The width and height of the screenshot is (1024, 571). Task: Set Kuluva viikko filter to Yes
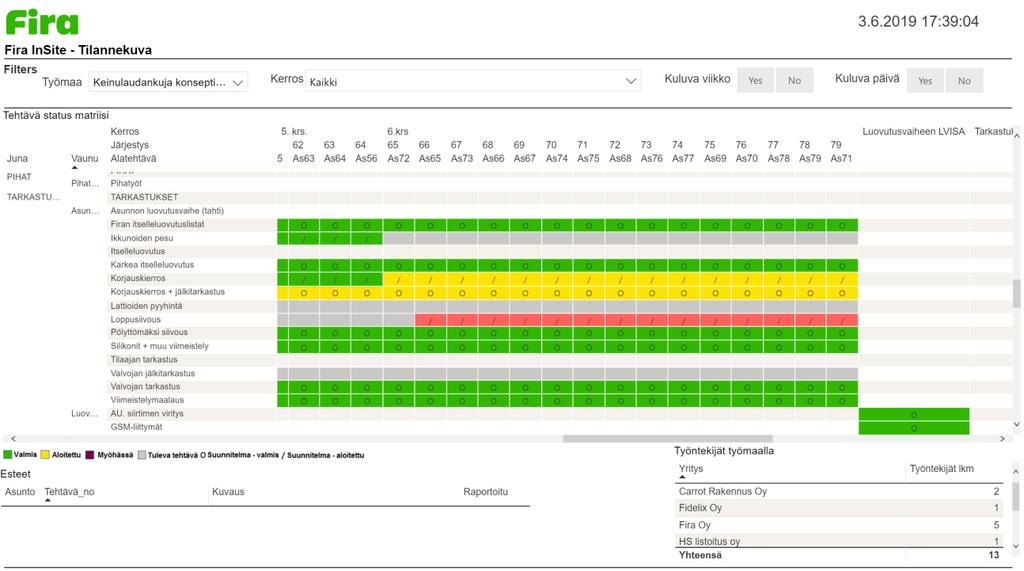point(755,80)
